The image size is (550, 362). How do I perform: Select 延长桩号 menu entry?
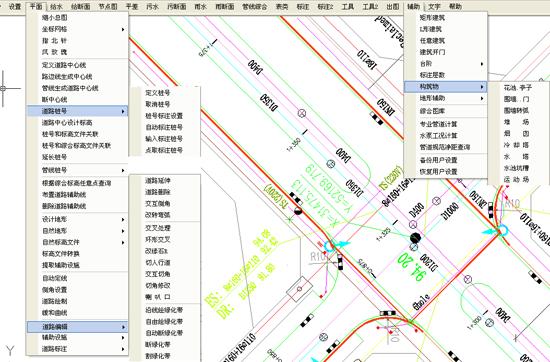[x=54, y=157]
